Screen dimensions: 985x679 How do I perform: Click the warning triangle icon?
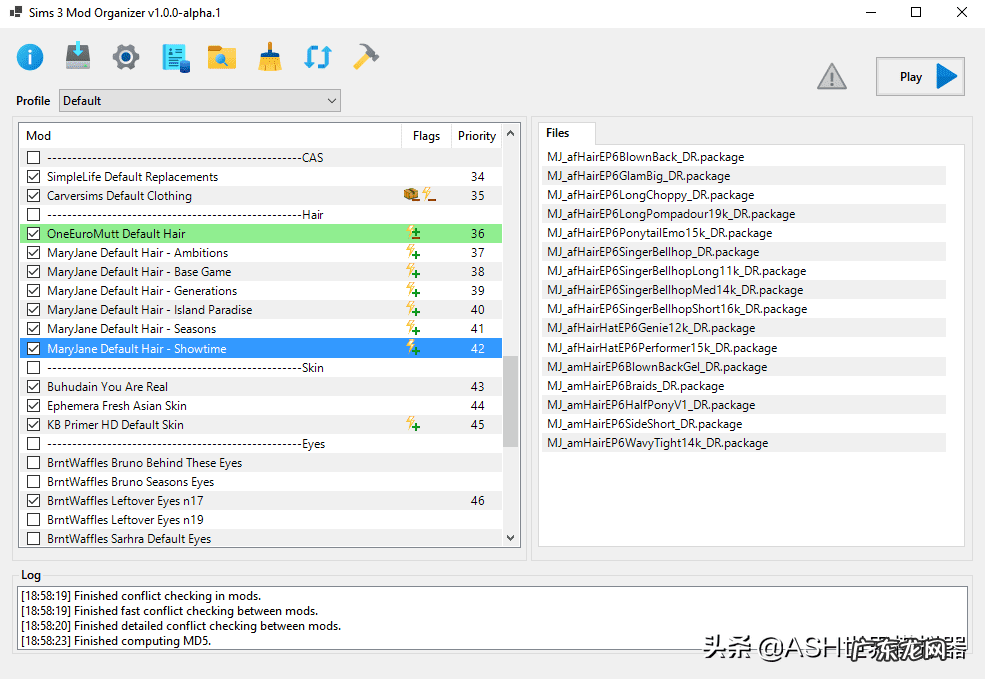(x=831, y=77)
